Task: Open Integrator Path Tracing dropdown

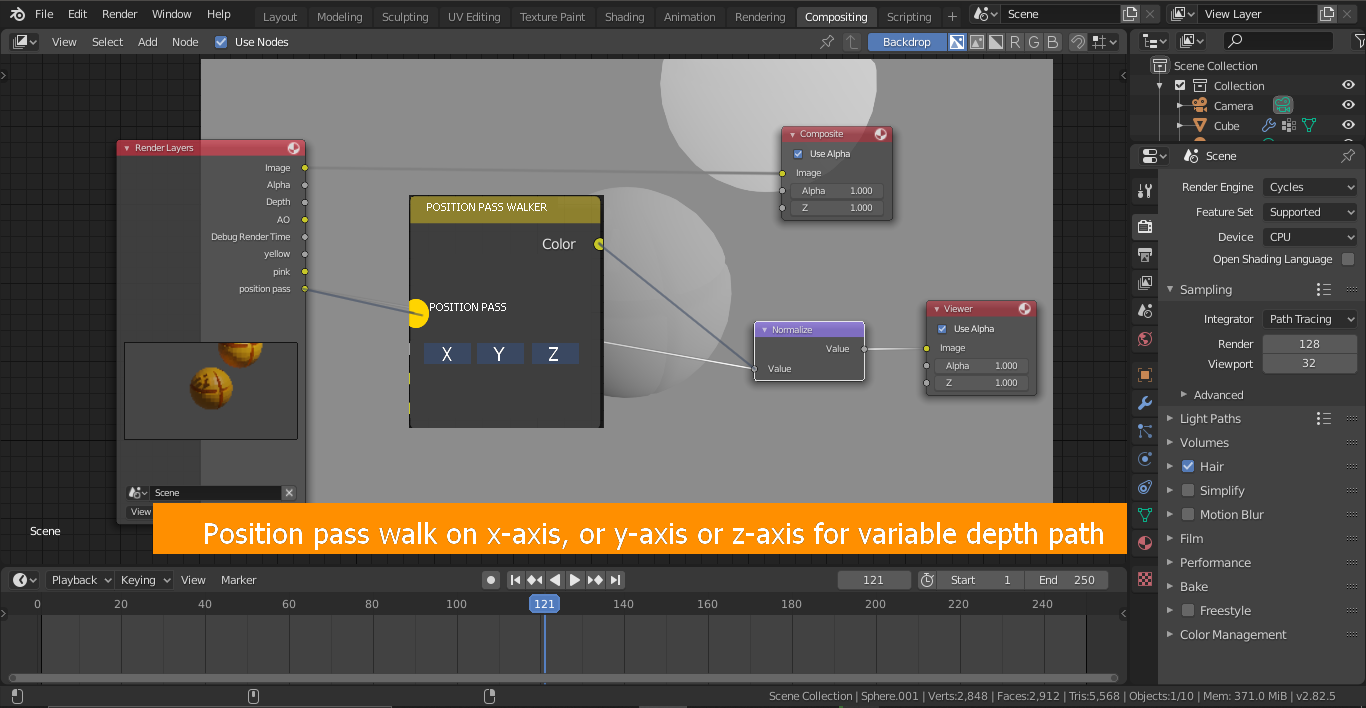Action: coord(1310,319)
